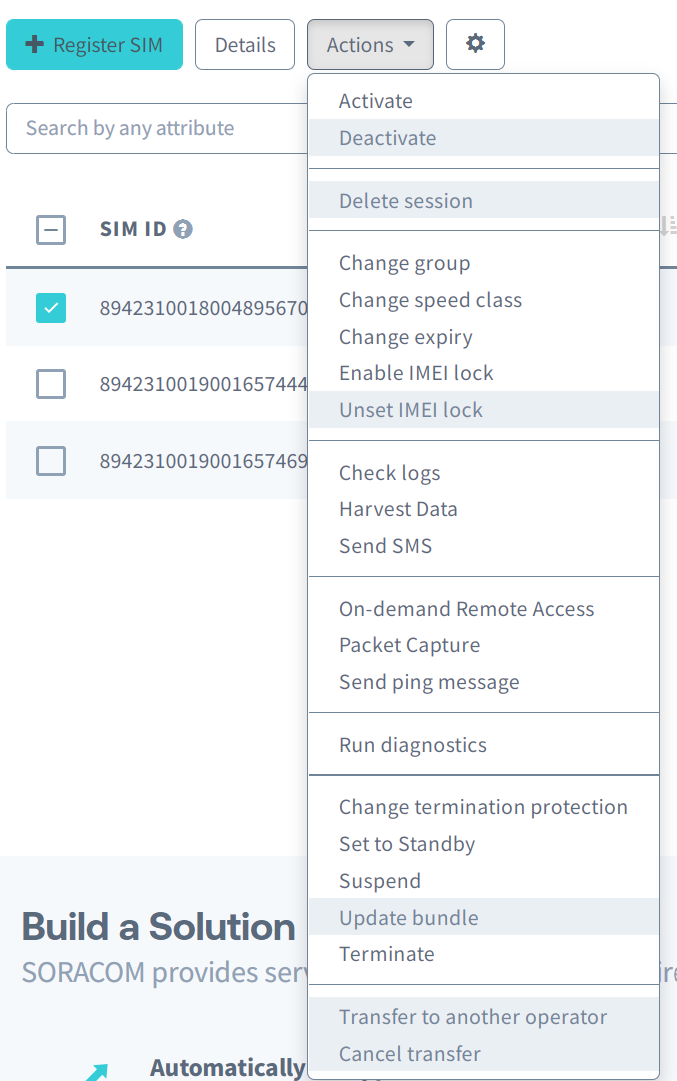This screenshot has width=677, height=1081.
Task: Collapse the Actions dropdown menu
Action: tap(370, 45)
